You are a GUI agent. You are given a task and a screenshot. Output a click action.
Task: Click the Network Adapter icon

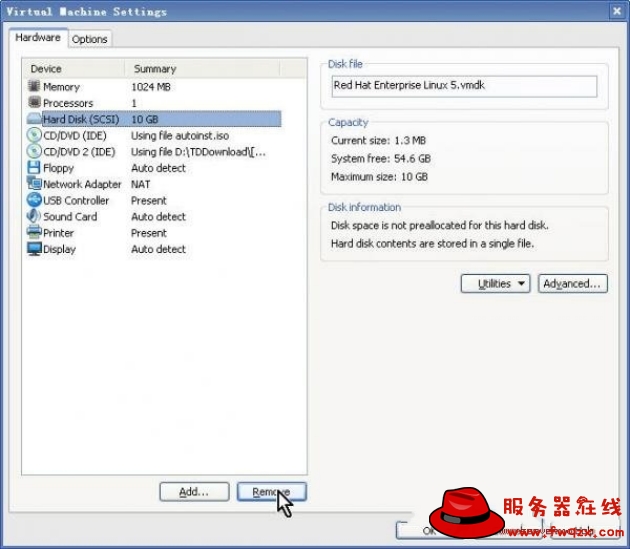click(x=34, y=183)
